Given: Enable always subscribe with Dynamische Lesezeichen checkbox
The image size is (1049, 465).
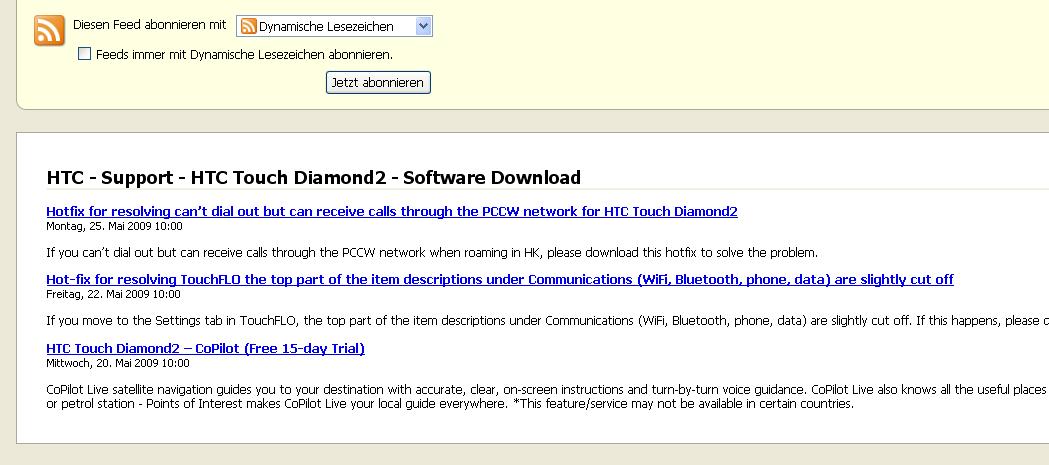Looking at the screenshot, I should [84, 54].
